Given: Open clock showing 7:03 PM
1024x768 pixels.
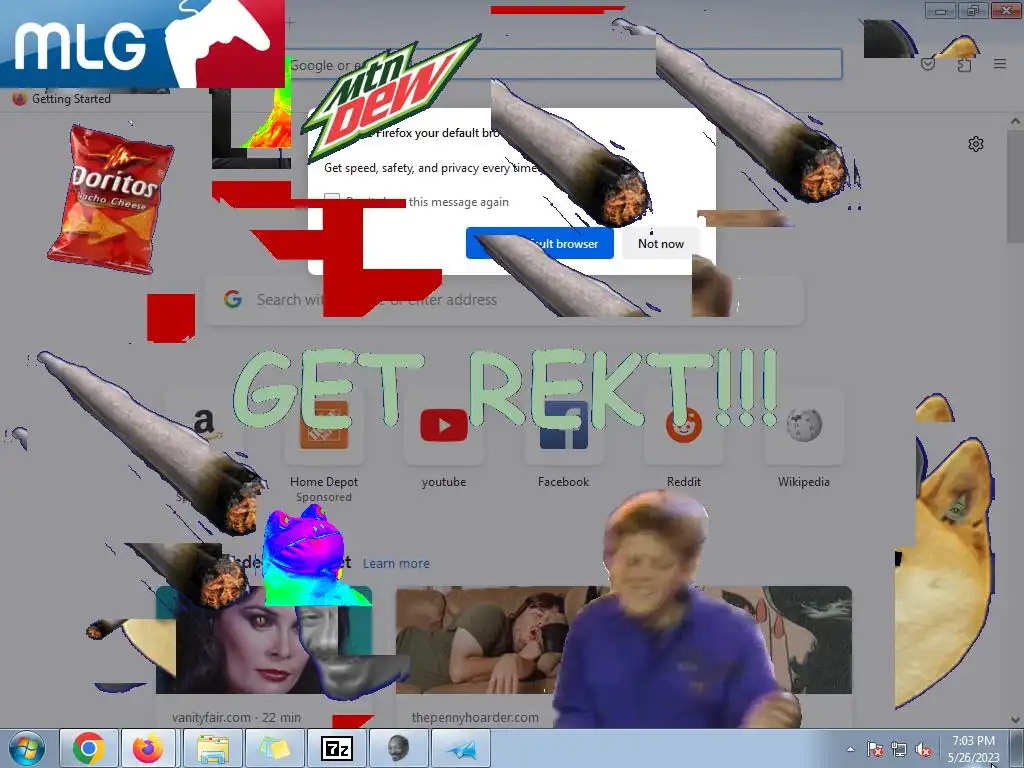Looking at the screenshot, I should click(973, 748).
